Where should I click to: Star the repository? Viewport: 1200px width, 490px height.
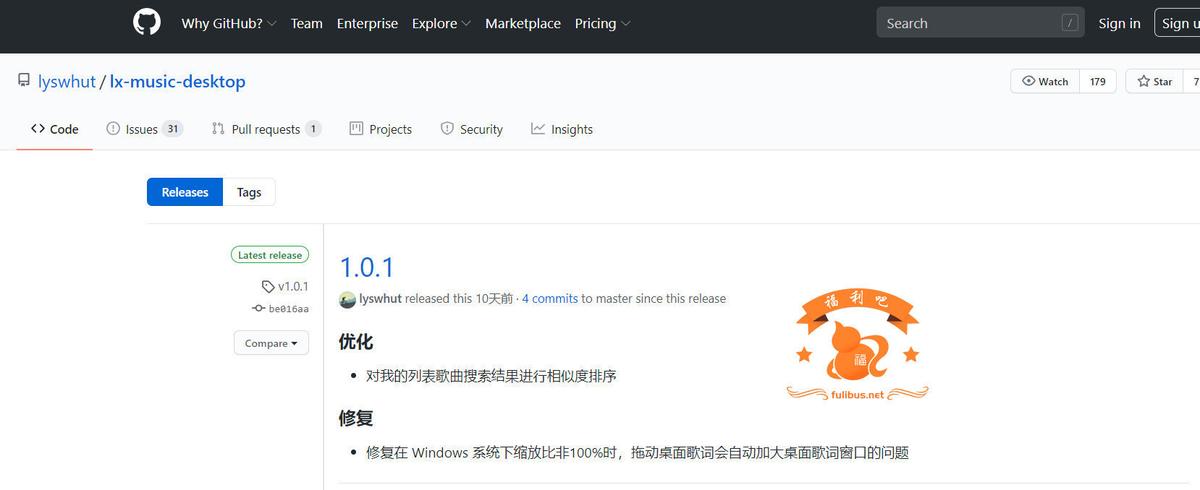[1155, 81]
